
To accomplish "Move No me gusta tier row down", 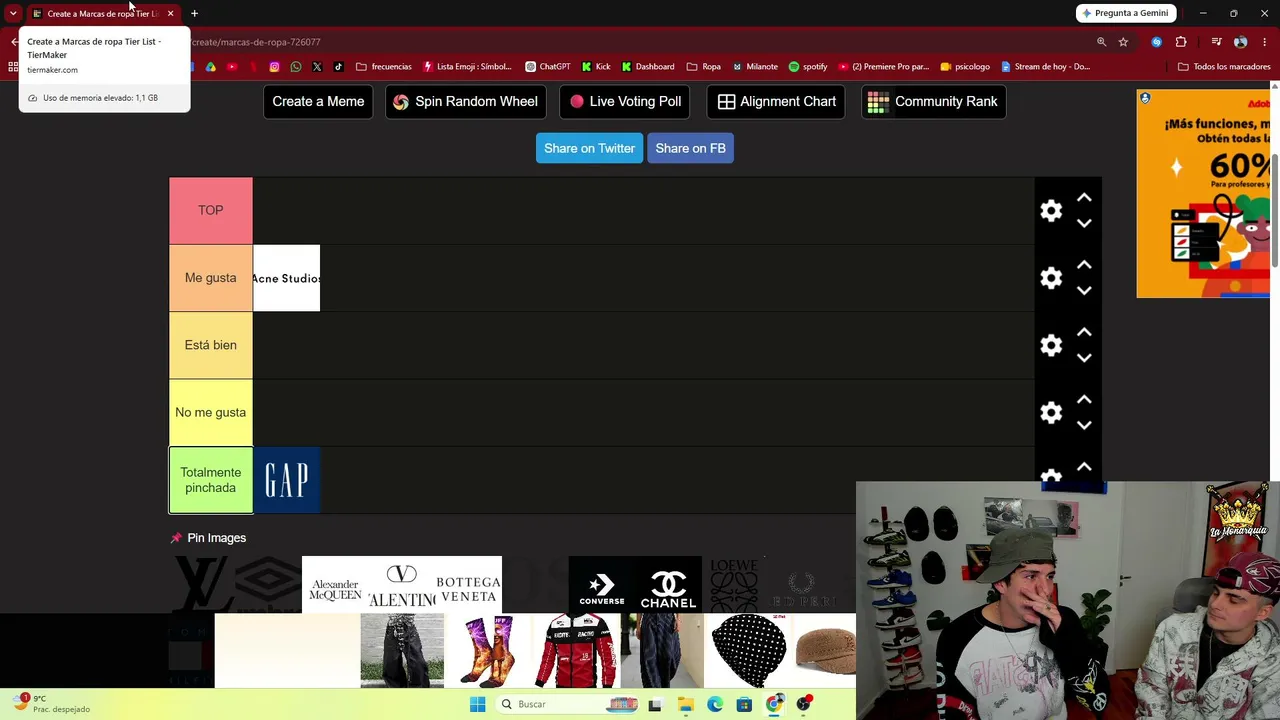I will (x=1084, y=424).
